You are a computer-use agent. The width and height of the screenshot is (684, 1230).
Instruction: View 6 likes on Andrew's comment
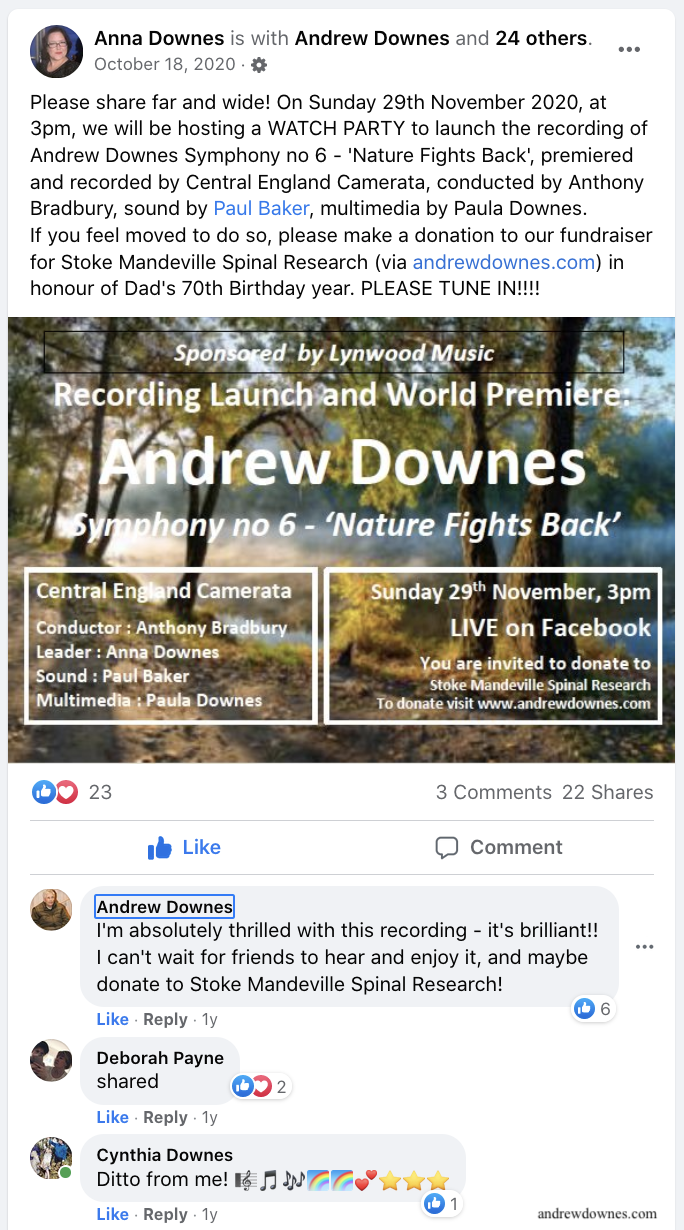point(593,1009)
